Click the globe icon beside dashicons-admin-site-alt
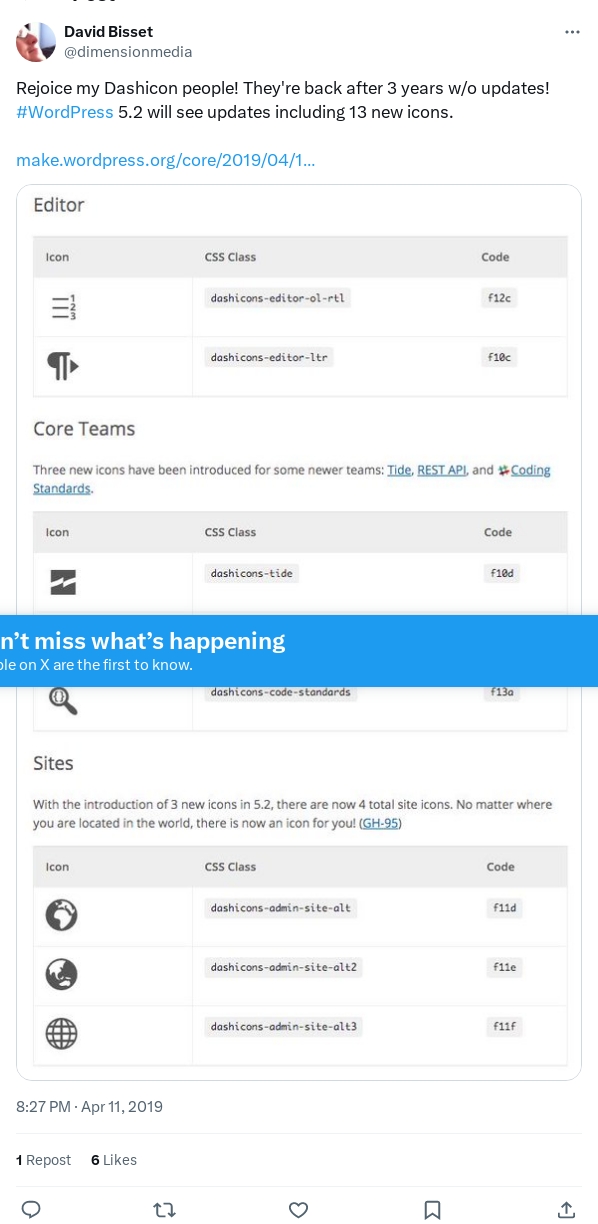The height and width of the screenshot is (1224, 598). tap(62, 914)
